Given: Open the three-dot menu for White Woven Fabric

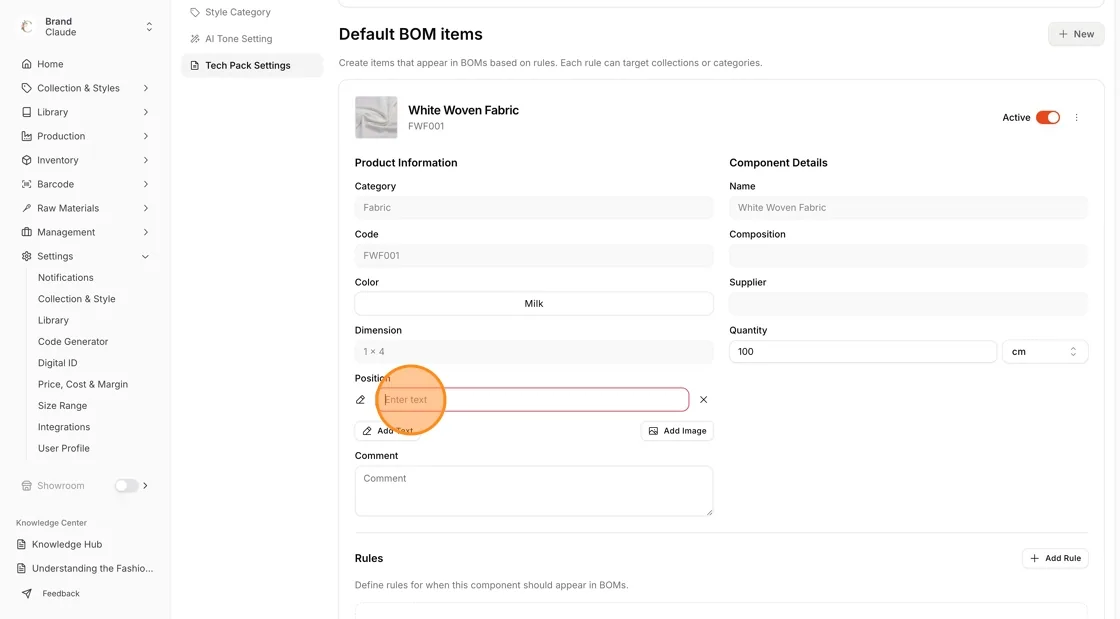Looking at the screenshot, I should pyautogui.click(x=1076, y=117).
